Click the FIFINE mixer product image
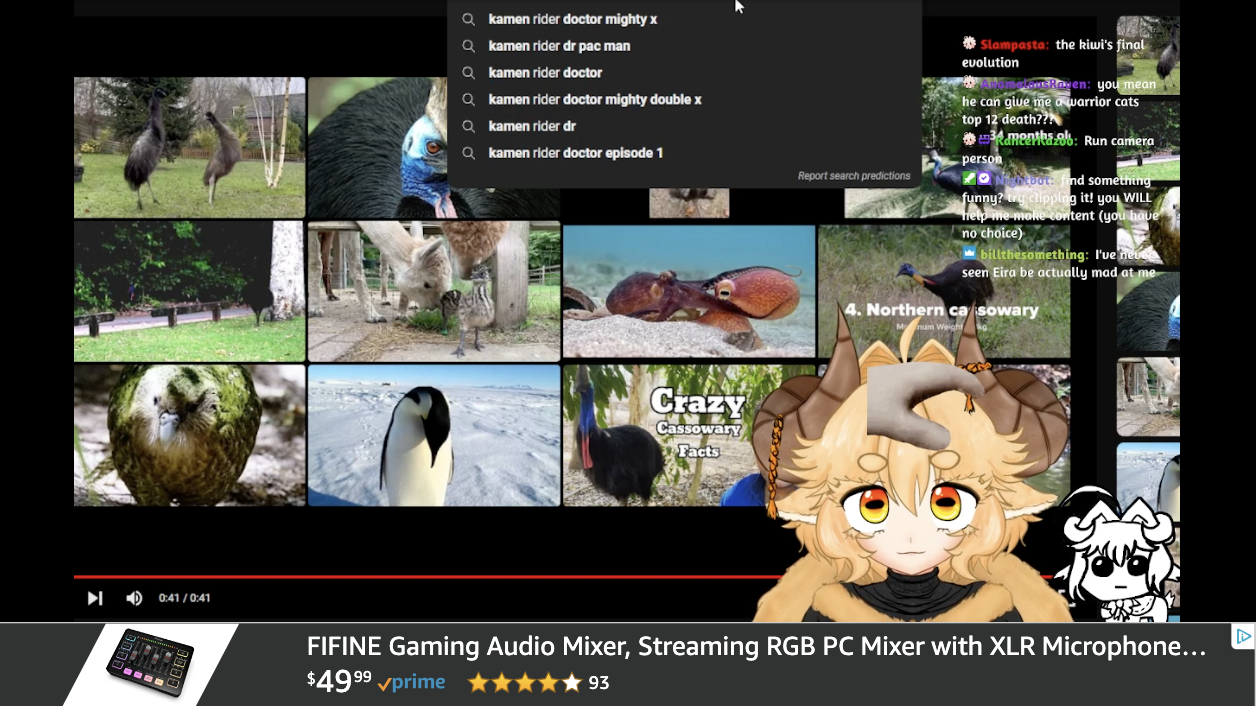This screenshot has height=706, width=1256. click(x=150, y=662)
